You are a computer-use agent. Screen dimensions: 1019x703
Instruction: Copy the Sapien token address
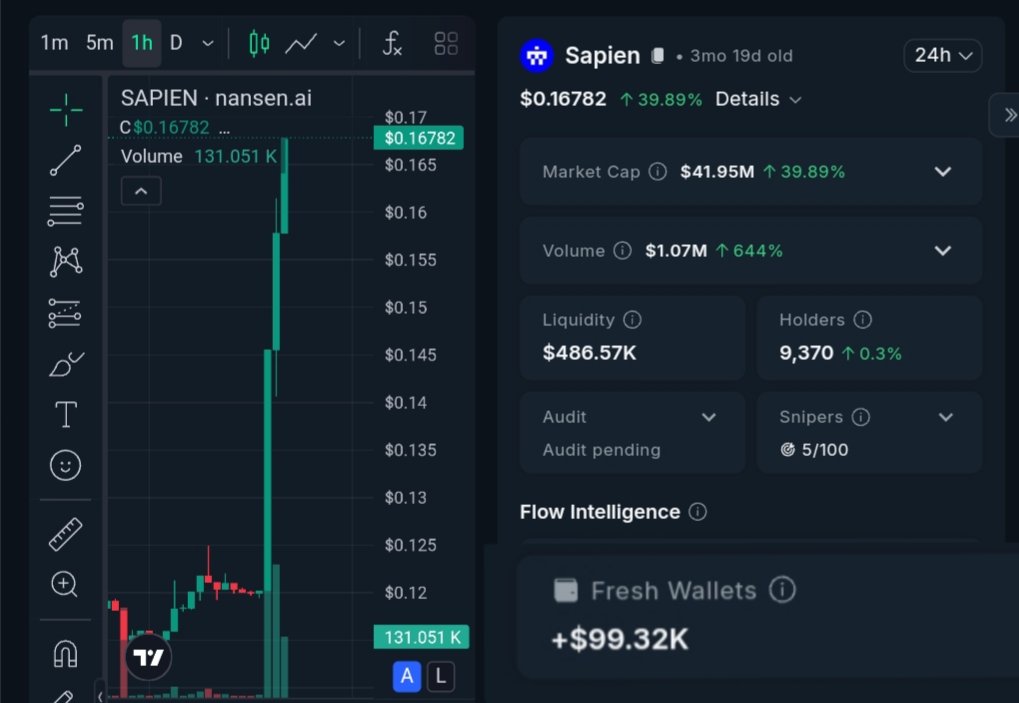pos(658,56)
